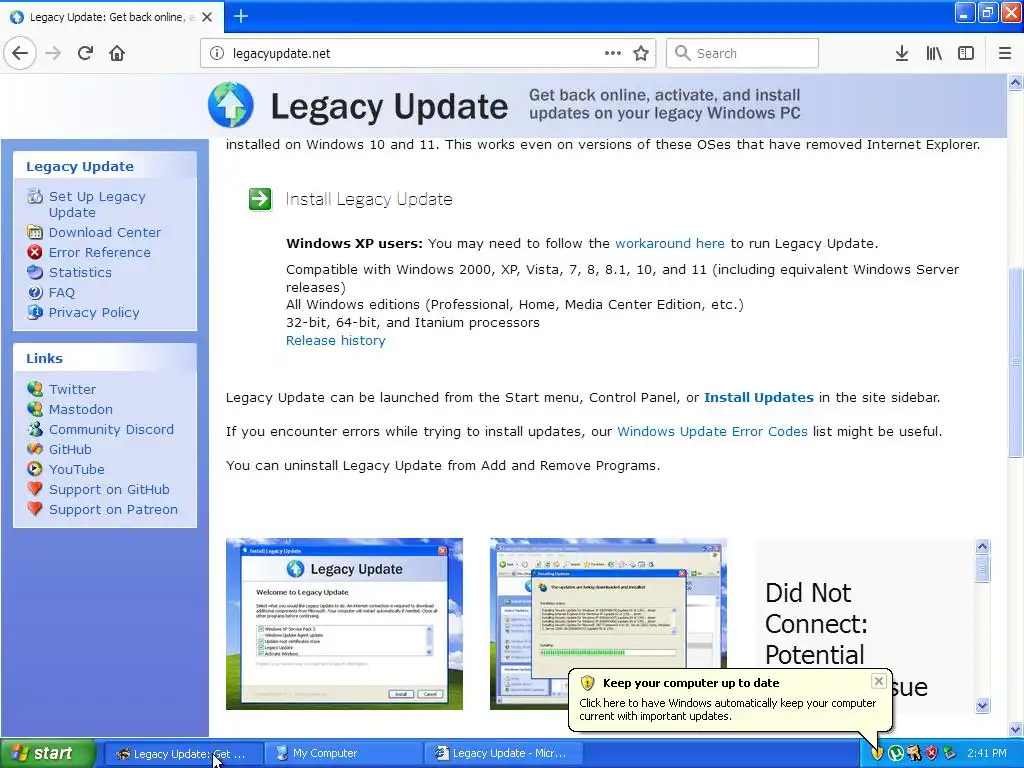Open the Twitter link

tap(72, 389)
